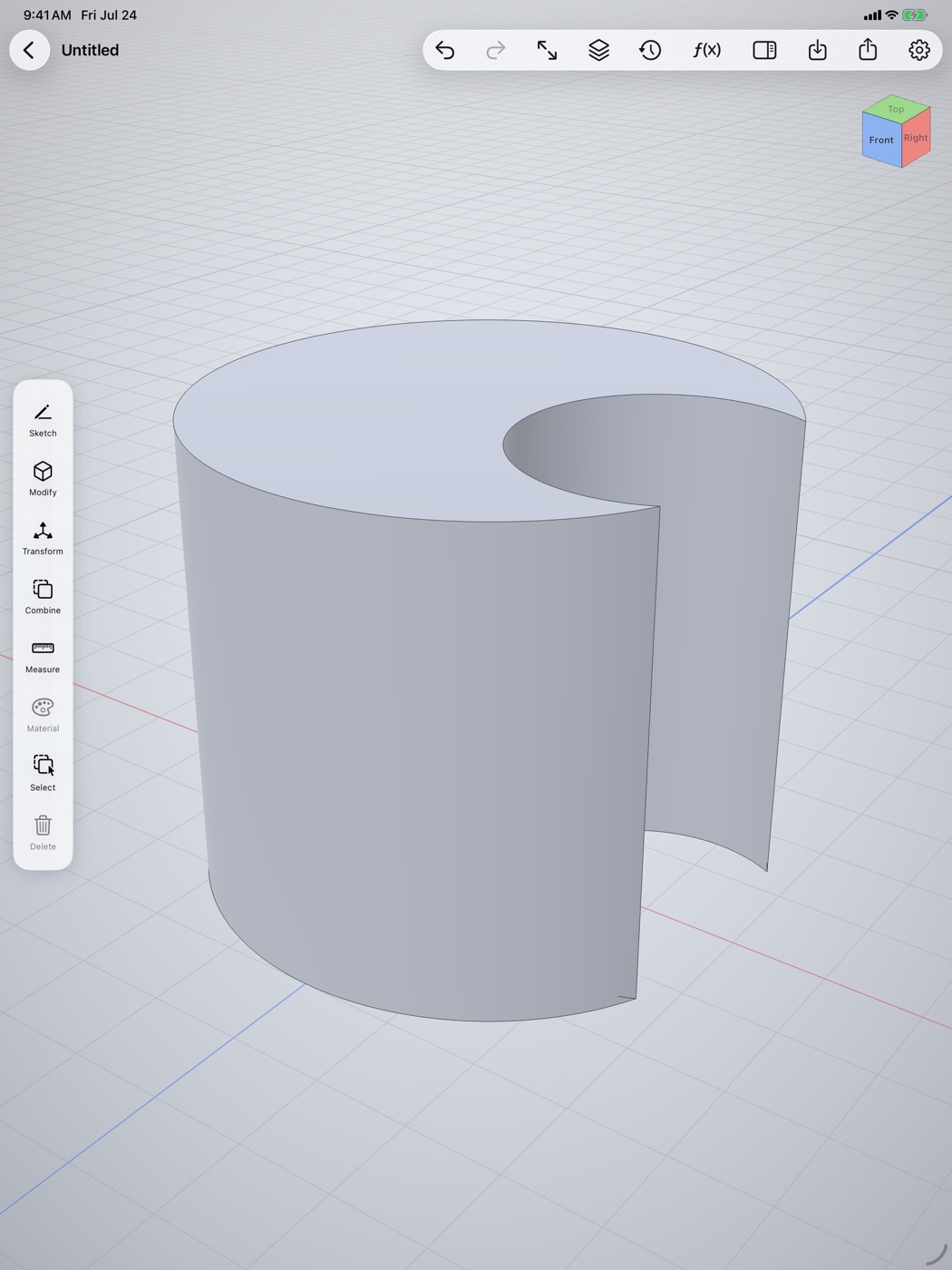
Task: Tap the diagonal arrows zoom-to-fit icon
Action: point(547,50)
